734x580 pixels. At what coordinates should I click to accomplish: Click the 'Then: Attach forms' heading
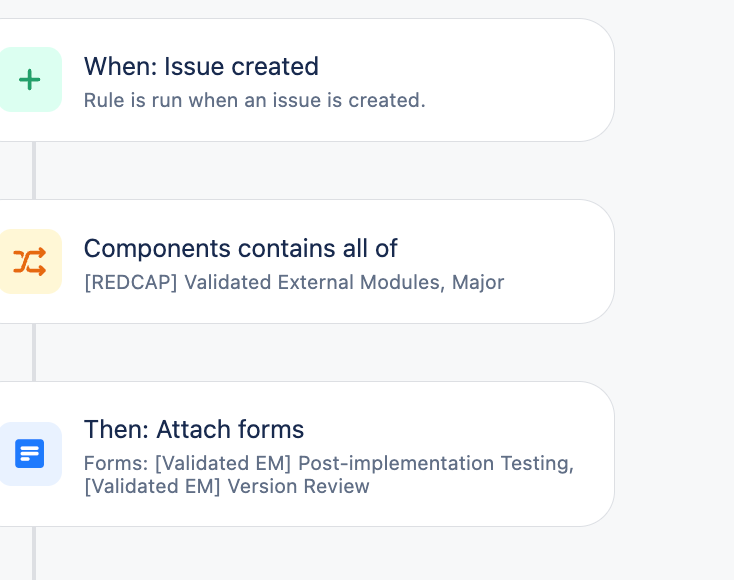tap(194, 430)
